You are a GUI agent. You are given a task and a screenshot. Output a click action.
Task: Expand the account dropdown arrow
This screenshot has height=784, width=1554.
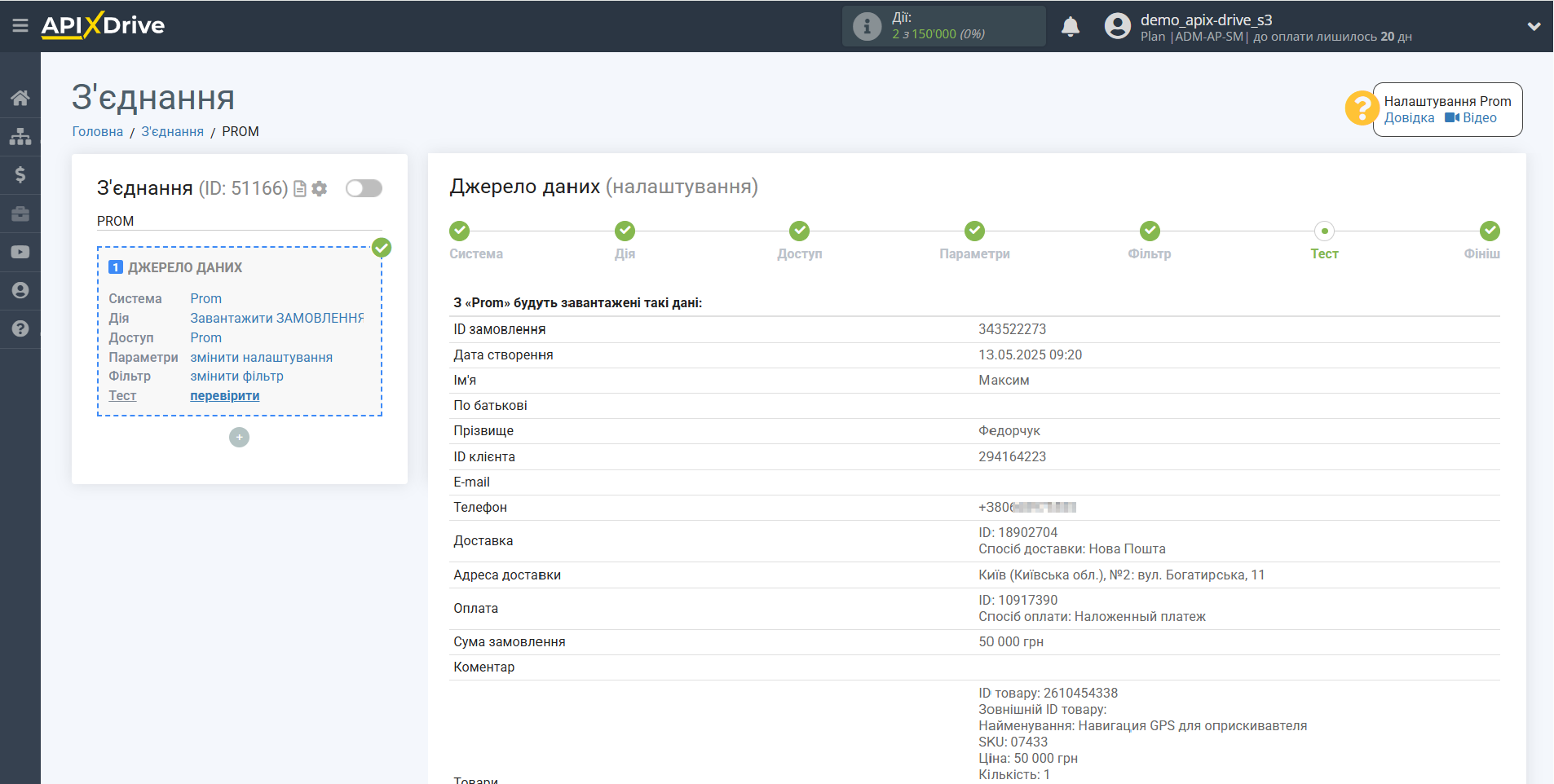pos(1534,27)
